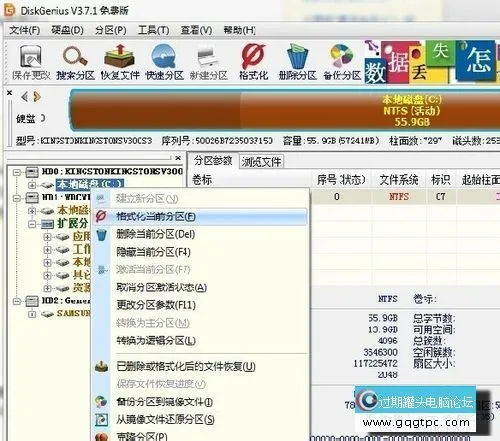Collapse the 扩展分区 tree node
The width and height of the screenshot is (500, 441).
32,224
